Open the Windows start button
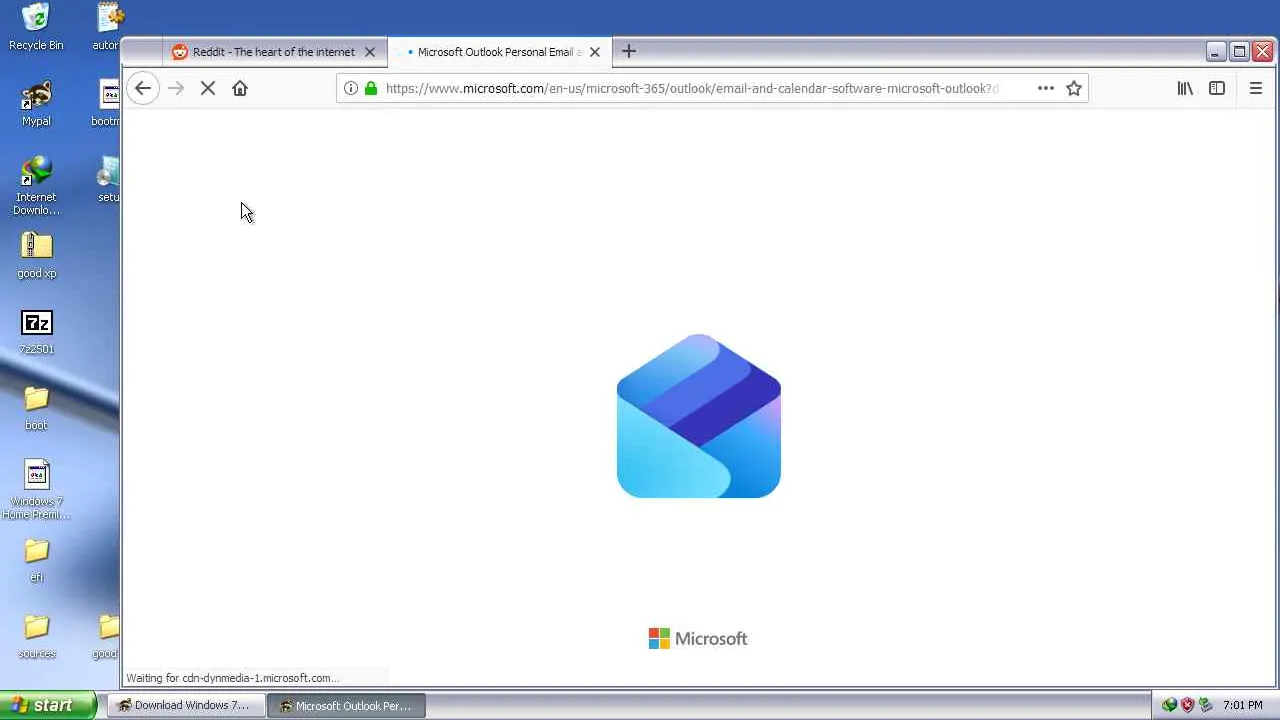The height and width of the screenshot is (720, 1280). pyautogui.click(x=48, y=705)
